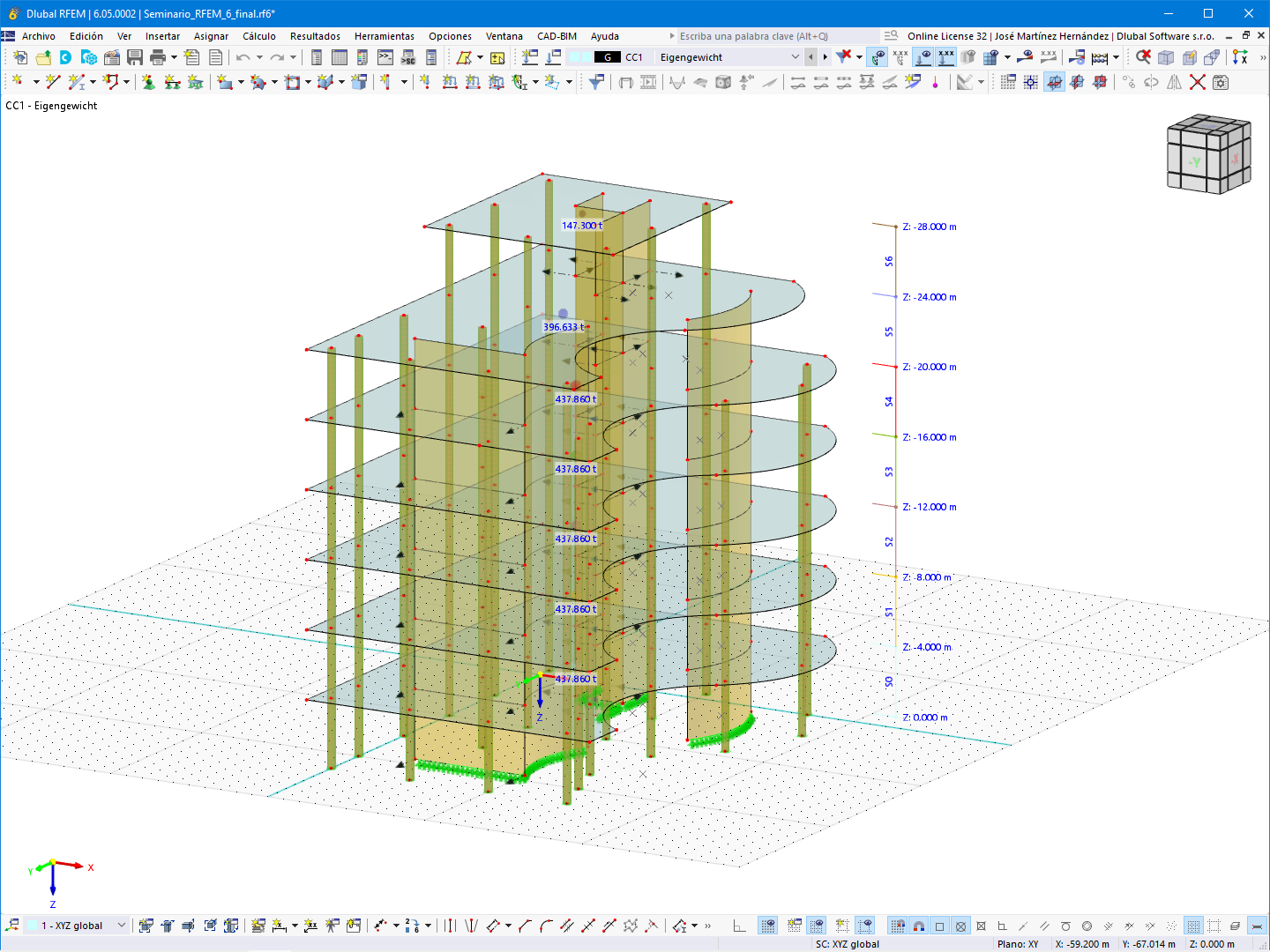The width and height of the screenshot is (1270, 952).
Task: Open the Ventana menu
Action: 504,36
